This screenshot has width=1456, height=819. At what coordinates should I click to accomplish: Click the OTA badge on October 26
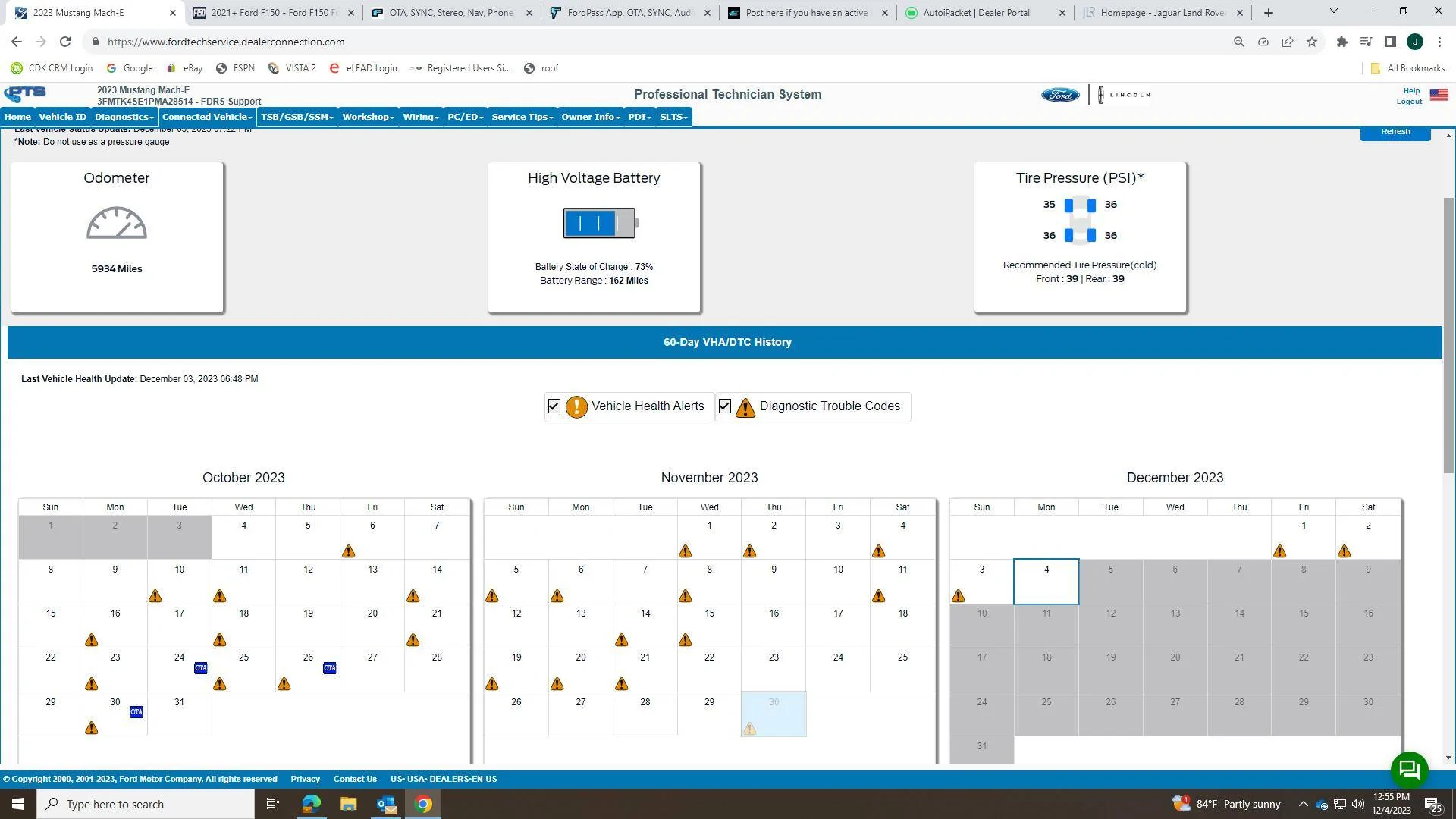click(x=329, y=668)
